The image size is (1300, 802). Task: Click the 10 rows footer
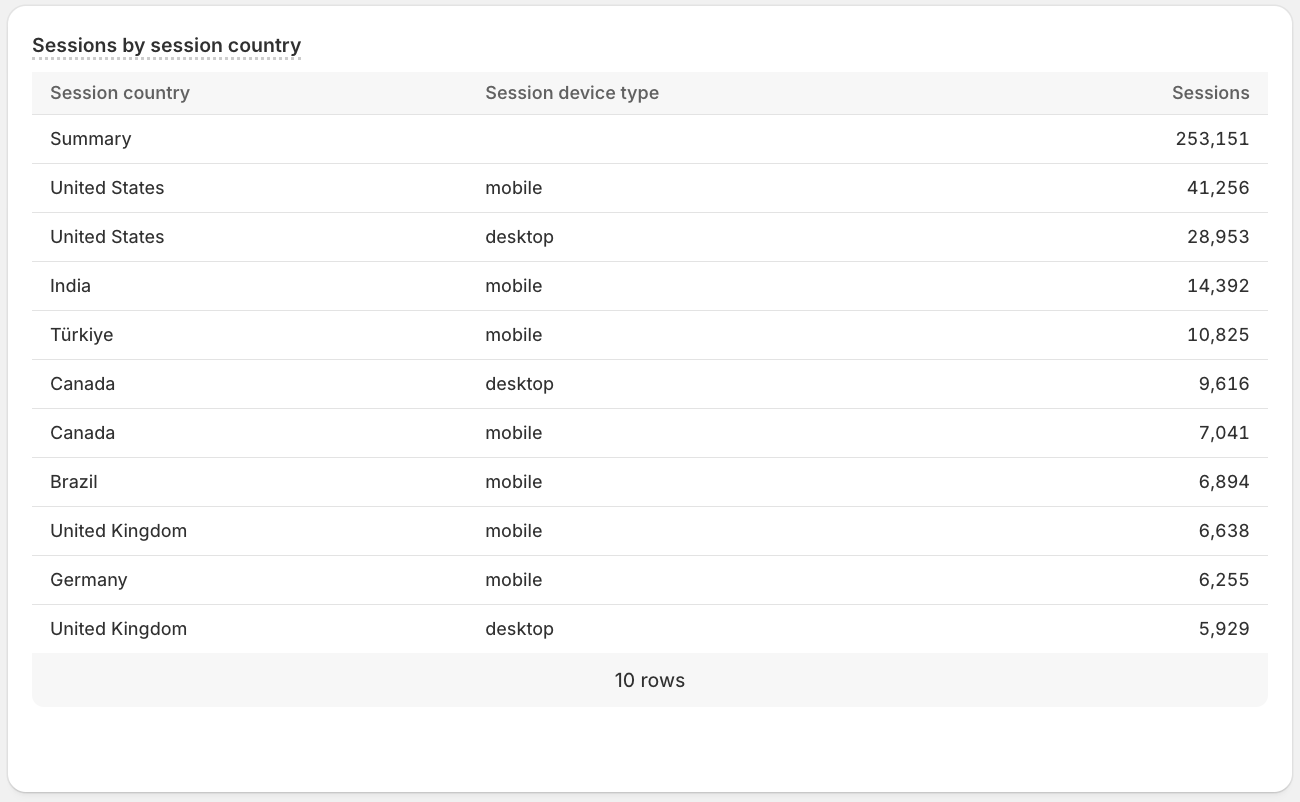pyautogui.click(x=650, y=680)
